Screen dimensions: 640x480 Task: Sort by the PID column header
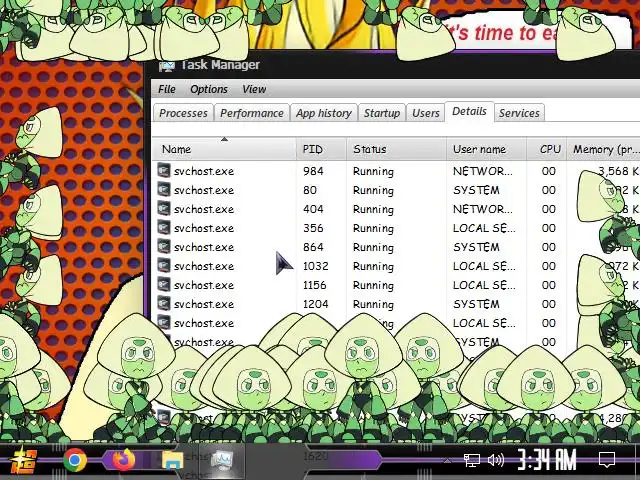pos(322,149)
